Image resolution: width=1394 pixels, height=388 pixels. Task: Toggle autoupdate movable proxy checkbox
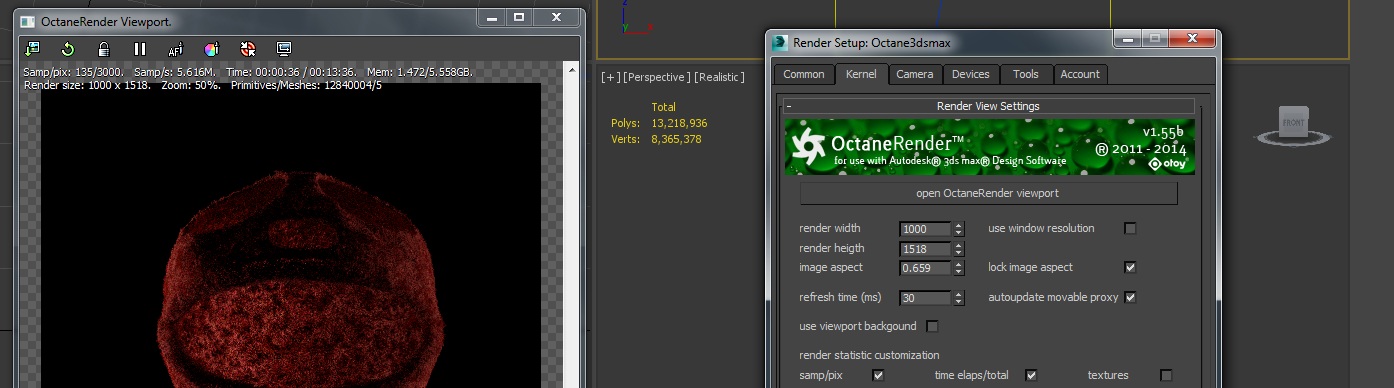coord(1130,297)
